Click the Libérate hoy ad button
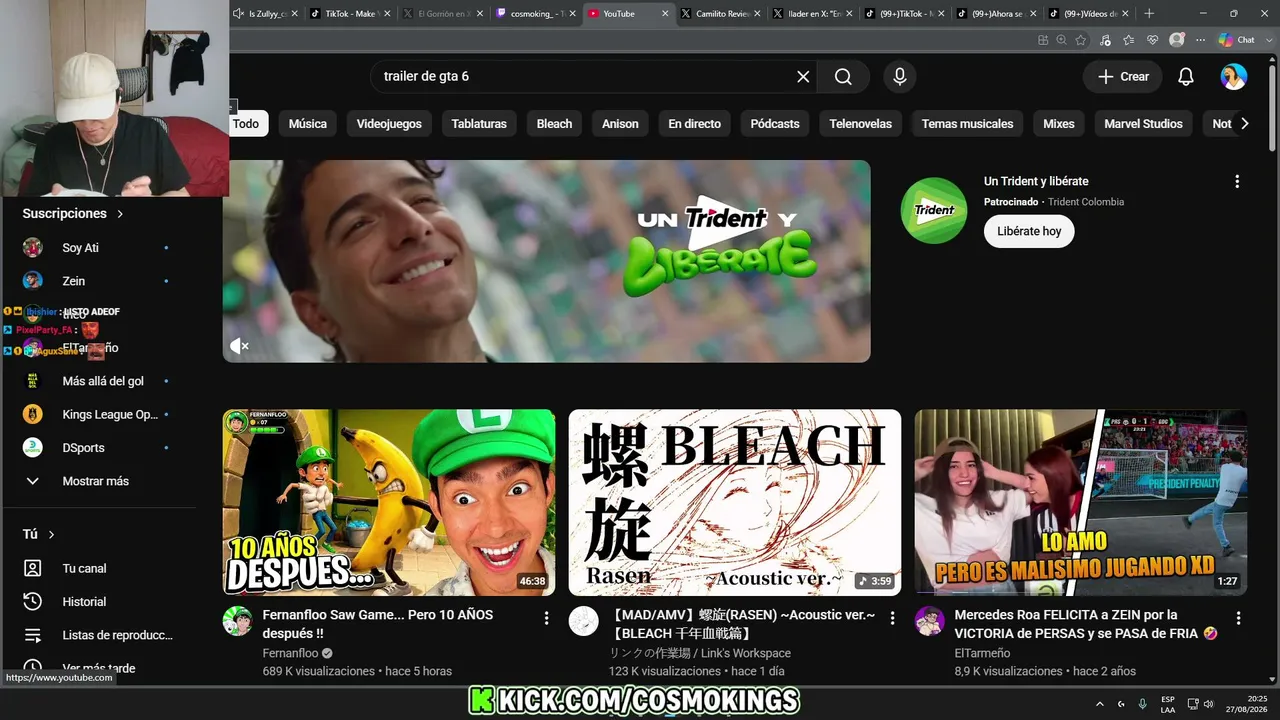Viewport: 1280px width, 720px height. (x=1029, y=231)
